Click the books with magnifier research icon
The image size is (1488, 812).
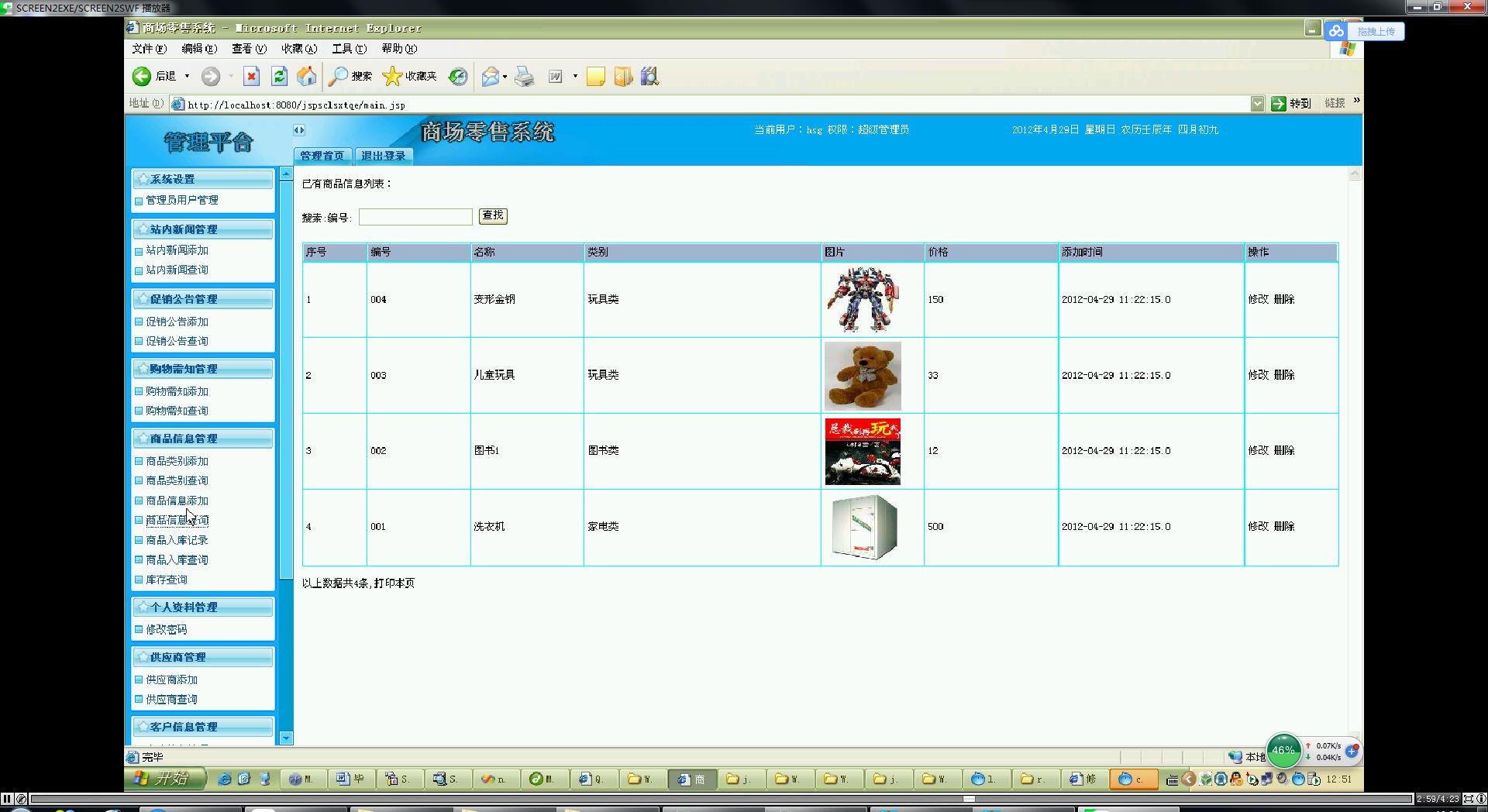pyautogui.click(x=649, y=76)
